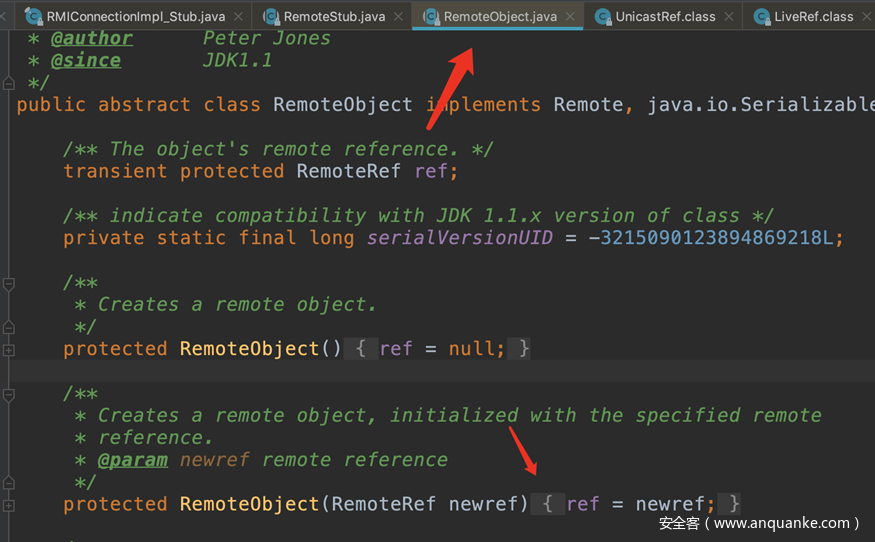
Task: Click the class icon on UnicastRef.class tab
Action: (602, 17)
